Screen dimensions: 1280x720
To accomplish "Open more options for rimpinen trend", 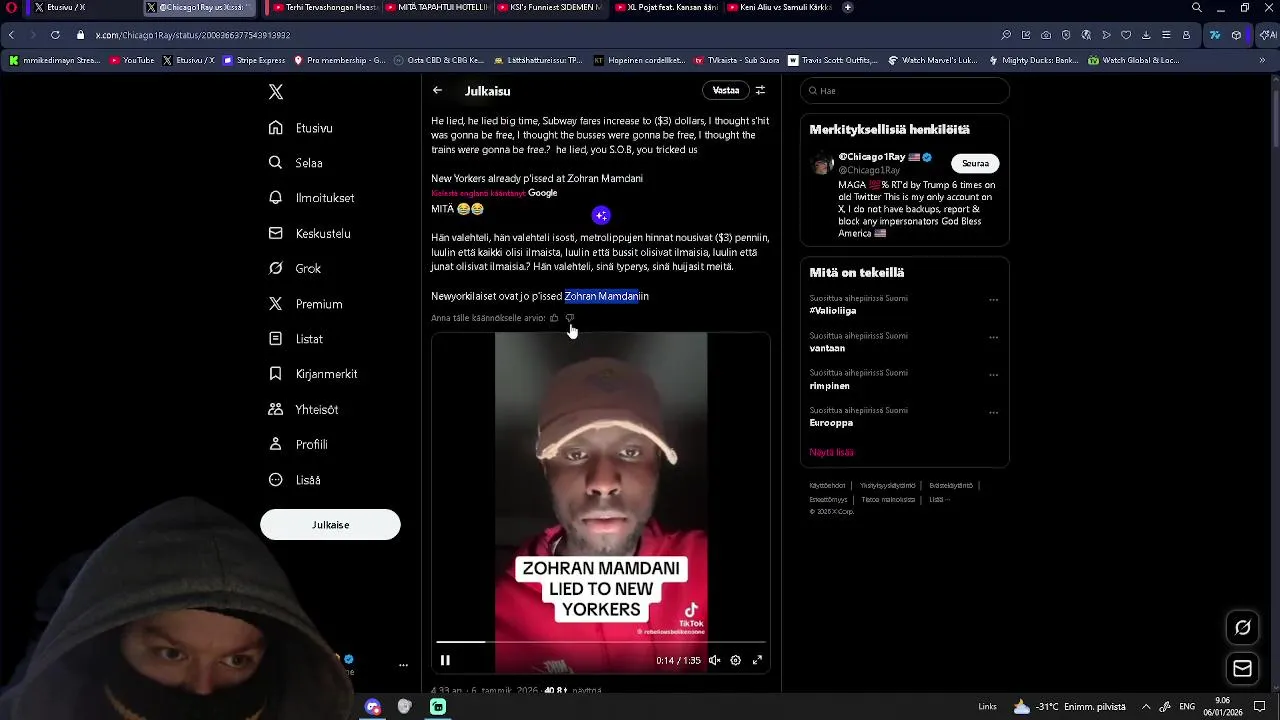I will point(993,374).
